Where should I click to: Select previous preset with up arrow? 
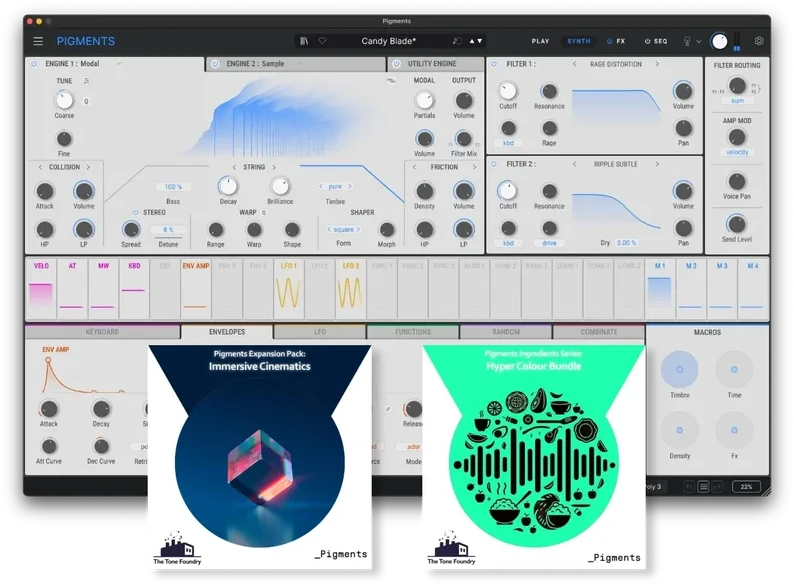point(472,41)
